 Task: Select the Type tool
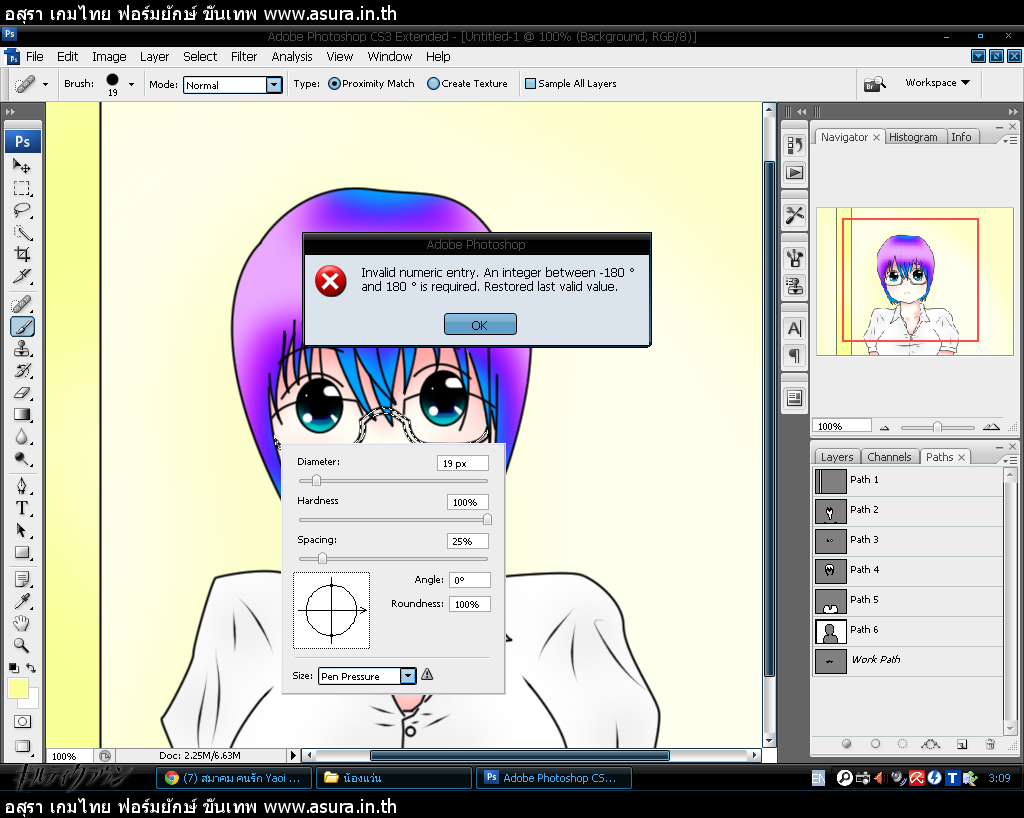click(22, 508)
